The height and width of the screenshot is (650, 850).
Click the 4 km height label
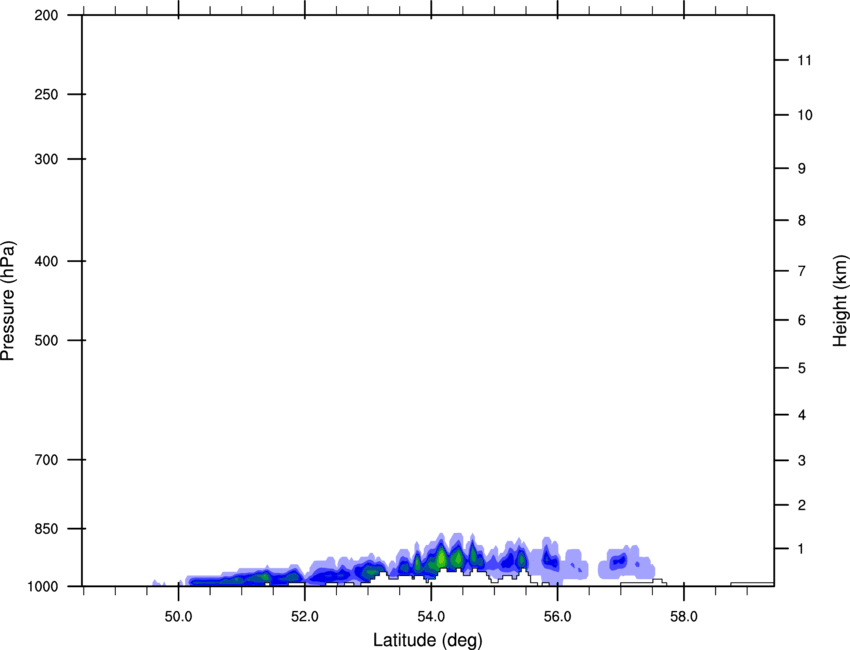click(802, 415)
